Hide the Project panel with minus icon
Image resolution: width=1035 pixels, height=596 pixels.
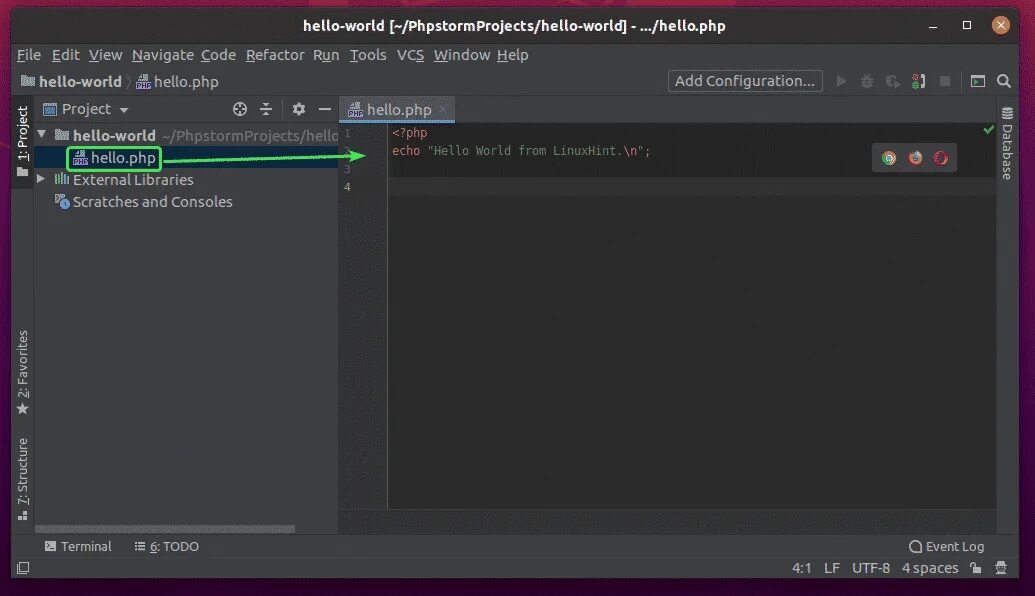325,109
